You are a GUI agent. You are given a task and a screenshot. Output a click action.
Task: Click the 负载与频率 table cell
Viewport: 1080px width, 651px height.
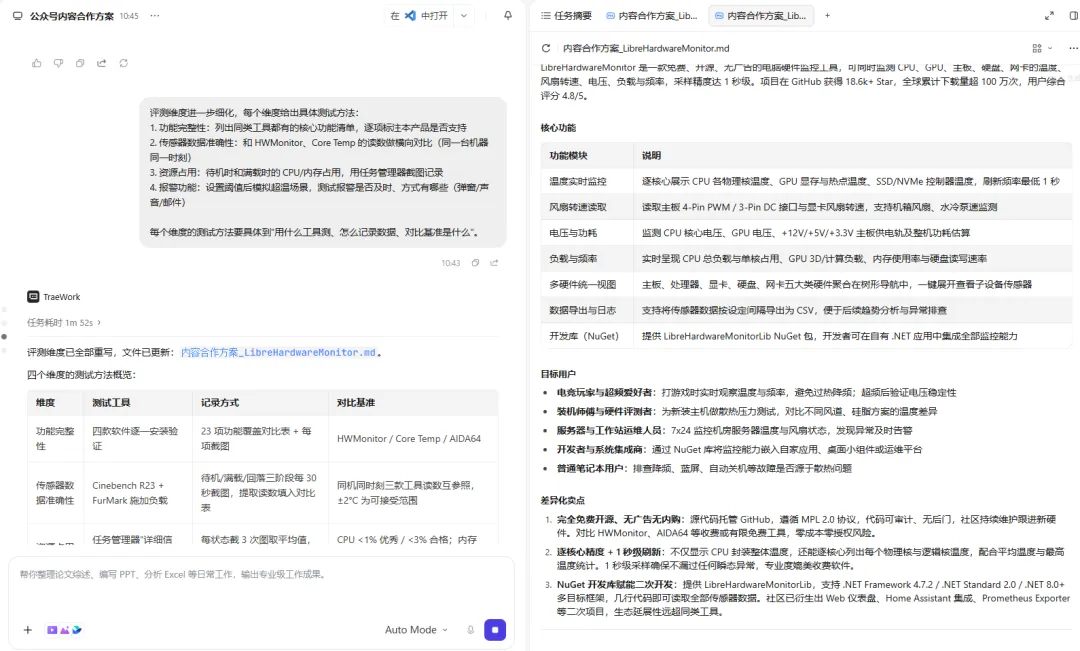(587, 258)
